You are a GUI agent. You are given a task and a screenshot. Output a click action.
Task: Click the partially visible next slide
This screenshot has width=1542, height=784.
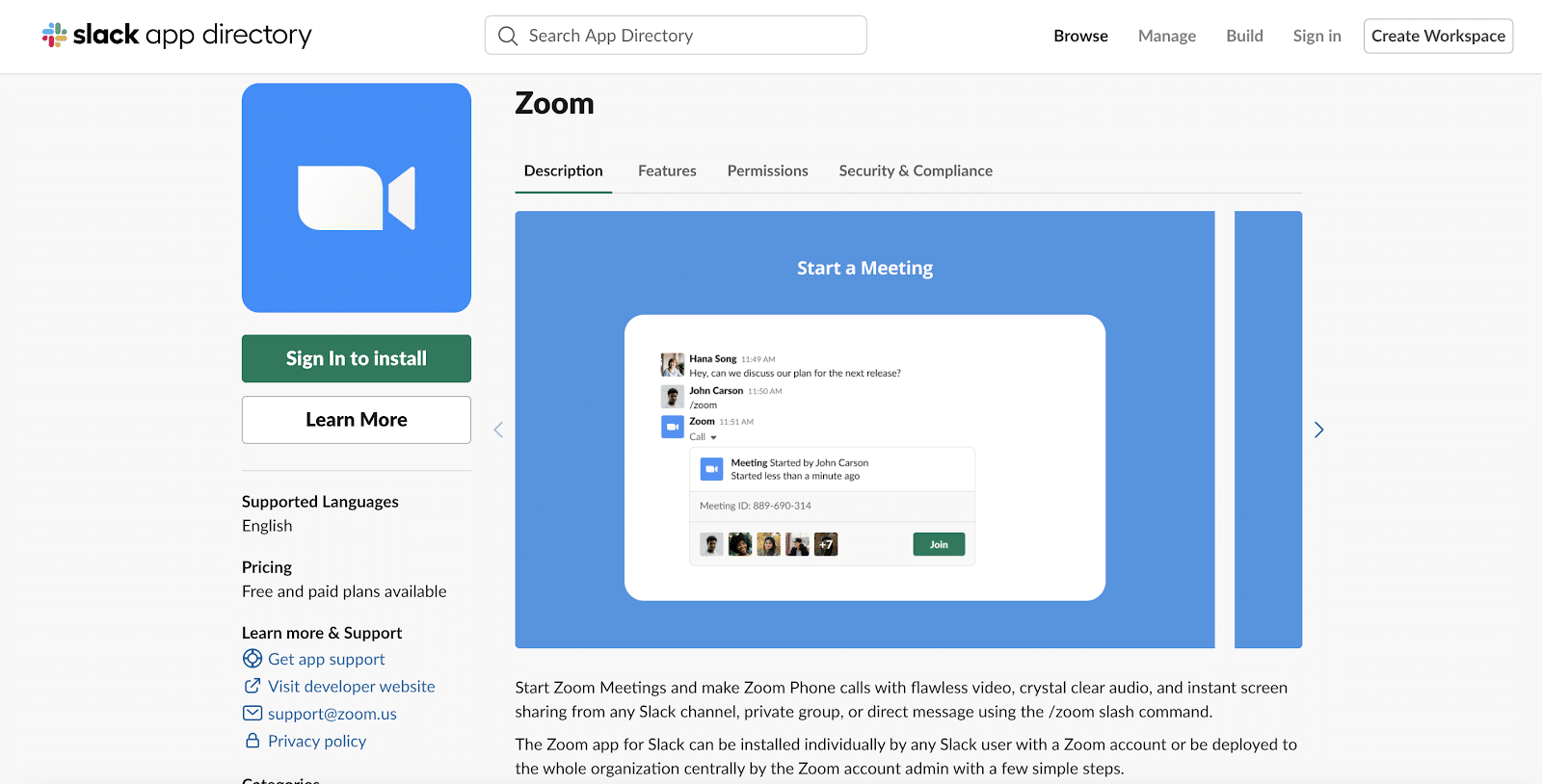pos(1268,430)
